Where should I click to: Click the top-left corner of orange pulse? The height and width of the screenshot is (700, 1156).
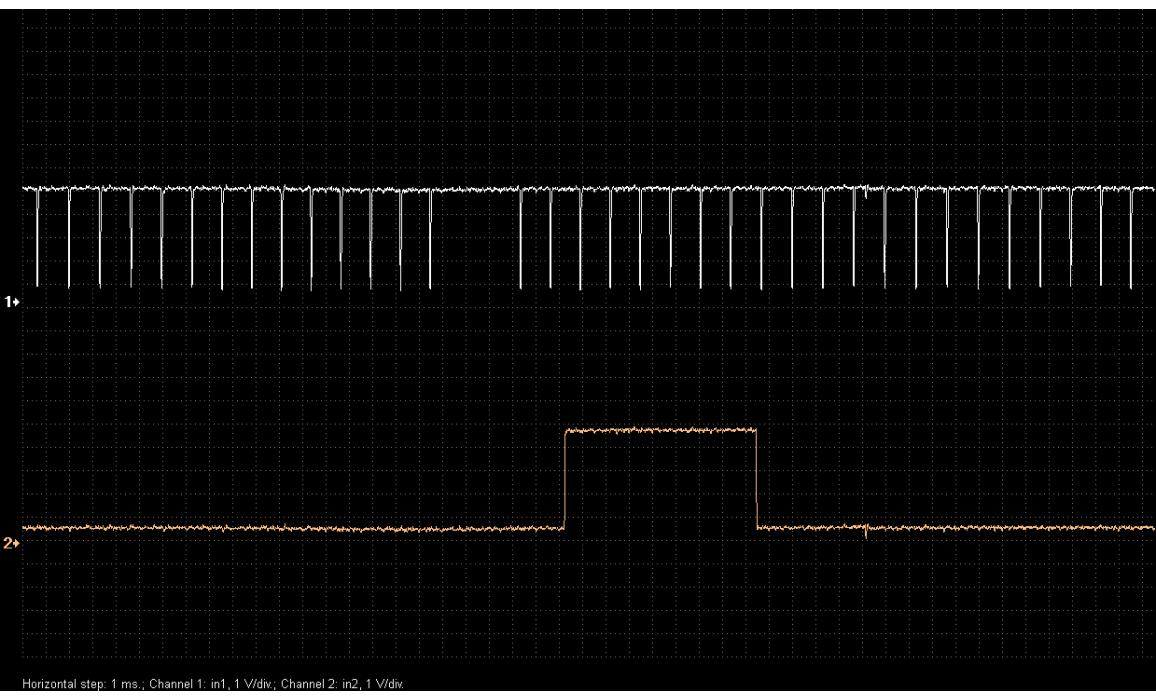[x=567, y=430]
